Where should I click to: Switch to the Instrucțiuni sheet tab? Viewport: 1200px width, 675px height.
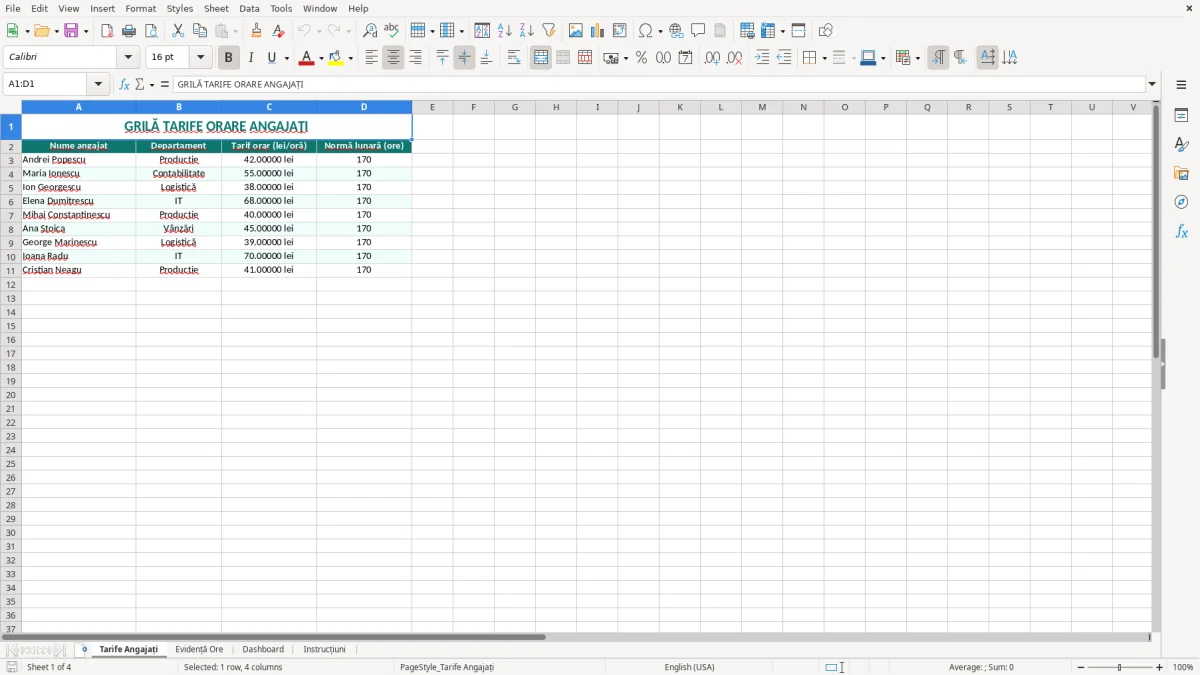325,650
